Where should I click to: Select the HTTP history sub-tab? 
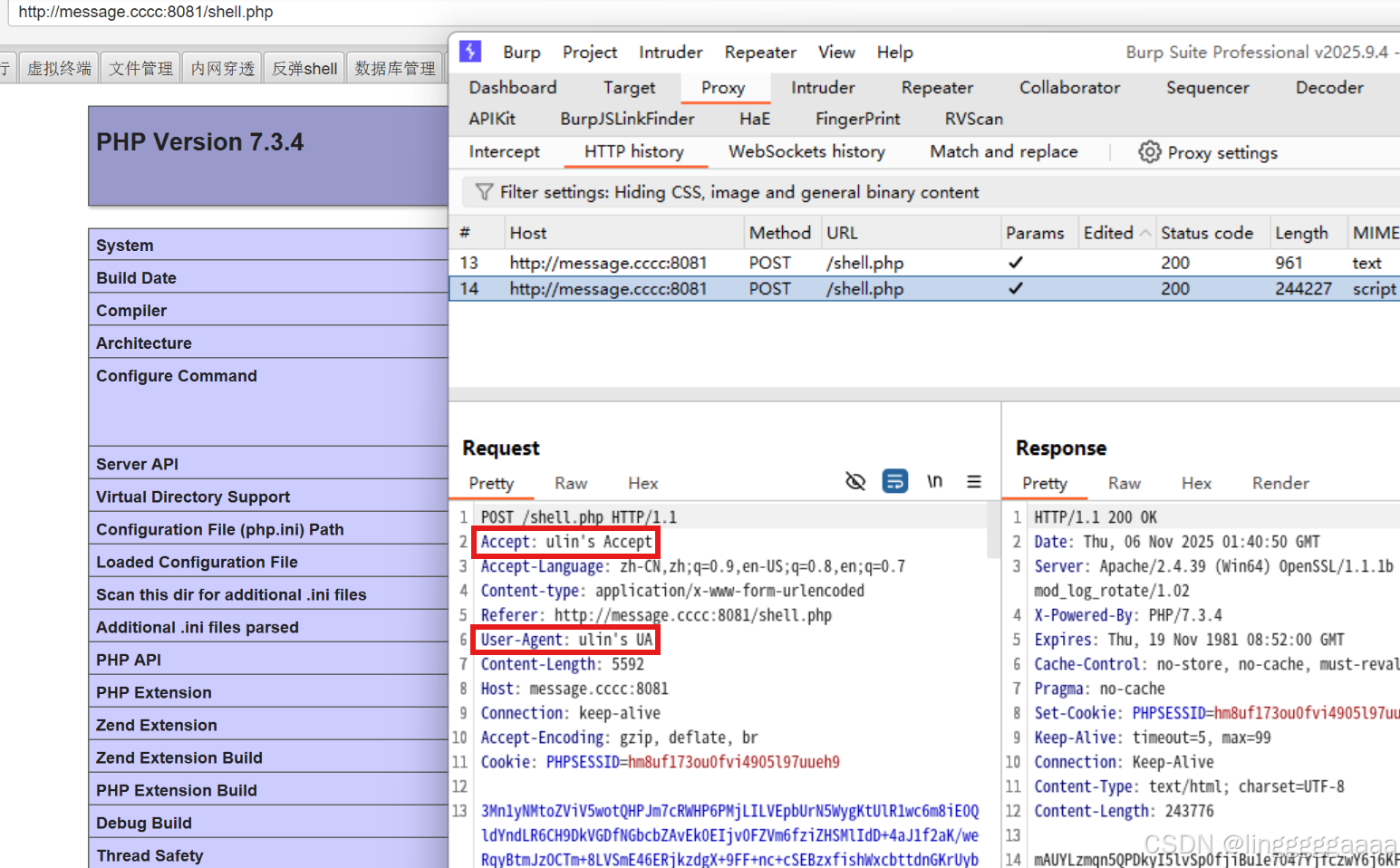[634, 151]
